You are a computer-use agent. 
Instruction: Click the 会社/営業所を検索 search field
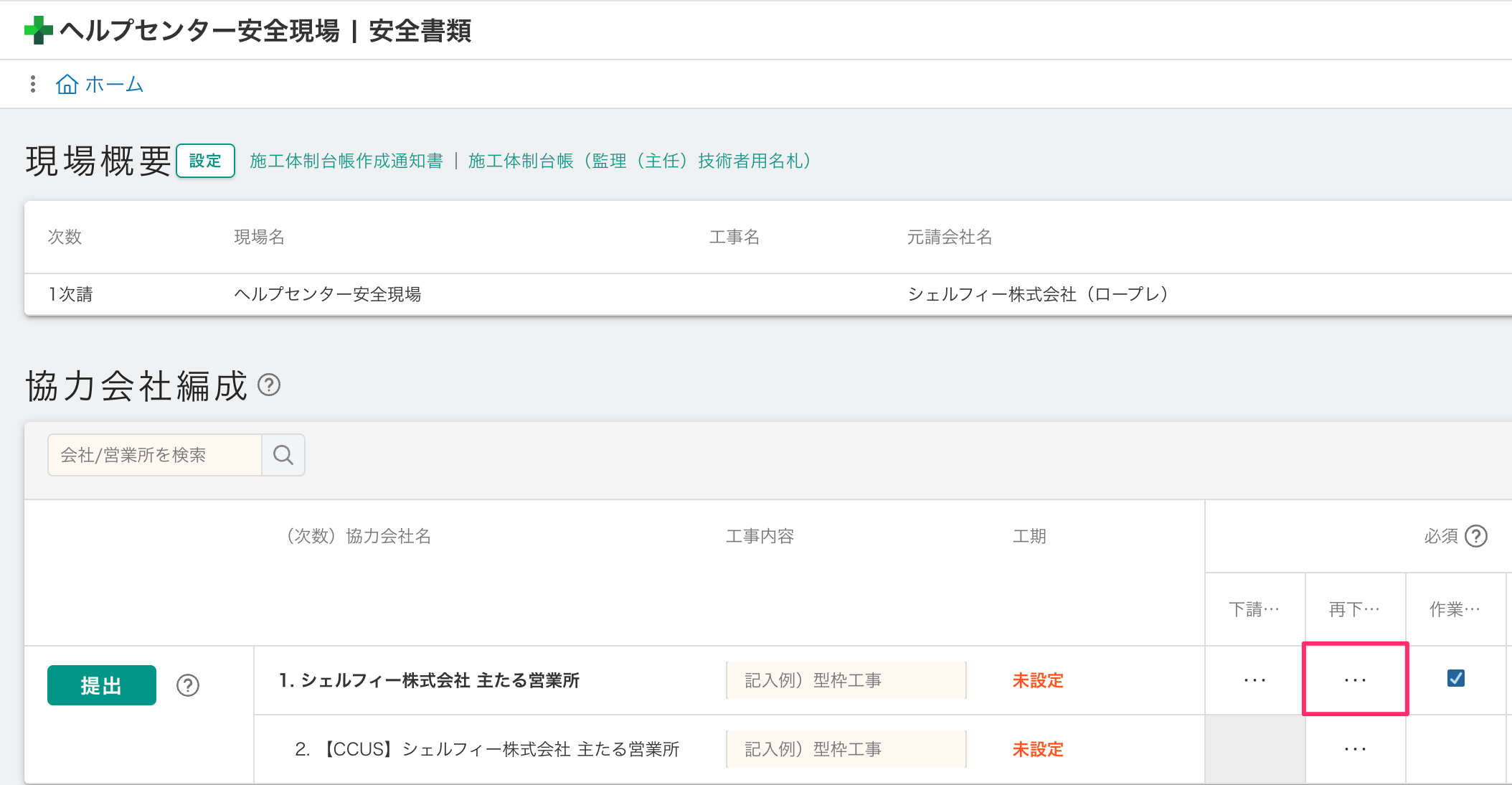pos(155,455)
